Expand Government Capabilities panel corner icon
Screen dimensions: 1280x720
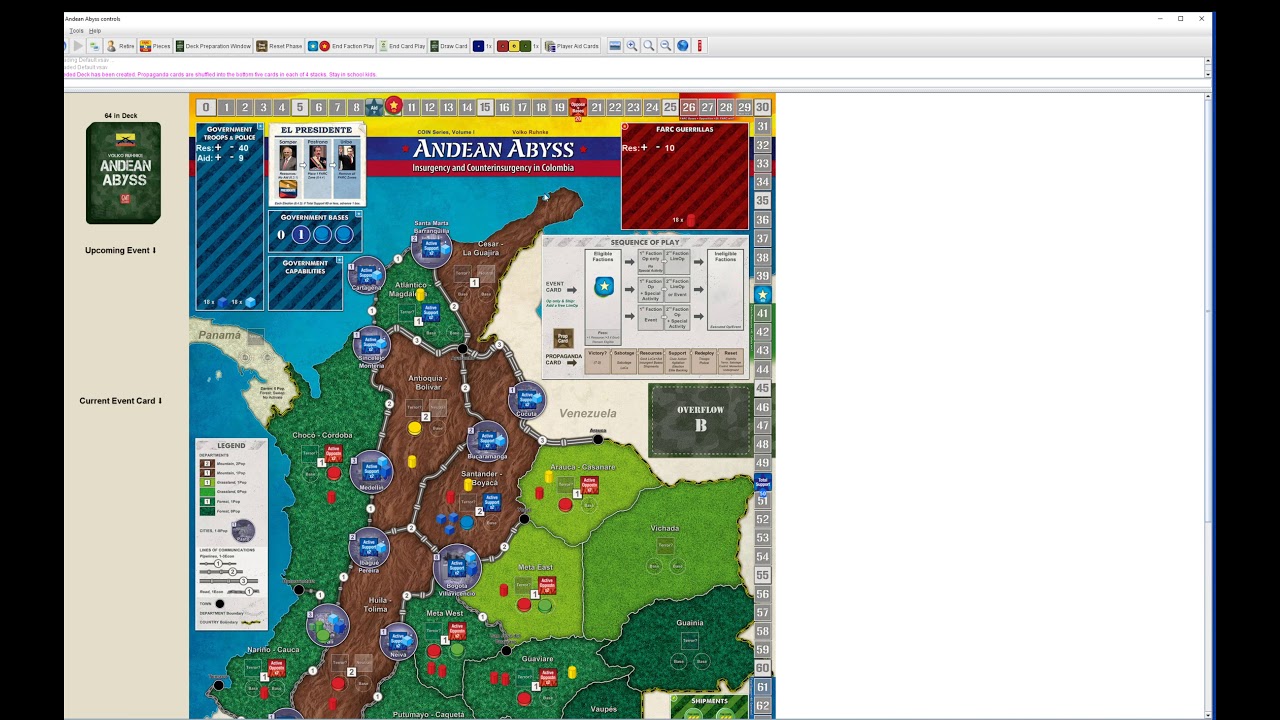pyautogui.click(x=340, y=260)
